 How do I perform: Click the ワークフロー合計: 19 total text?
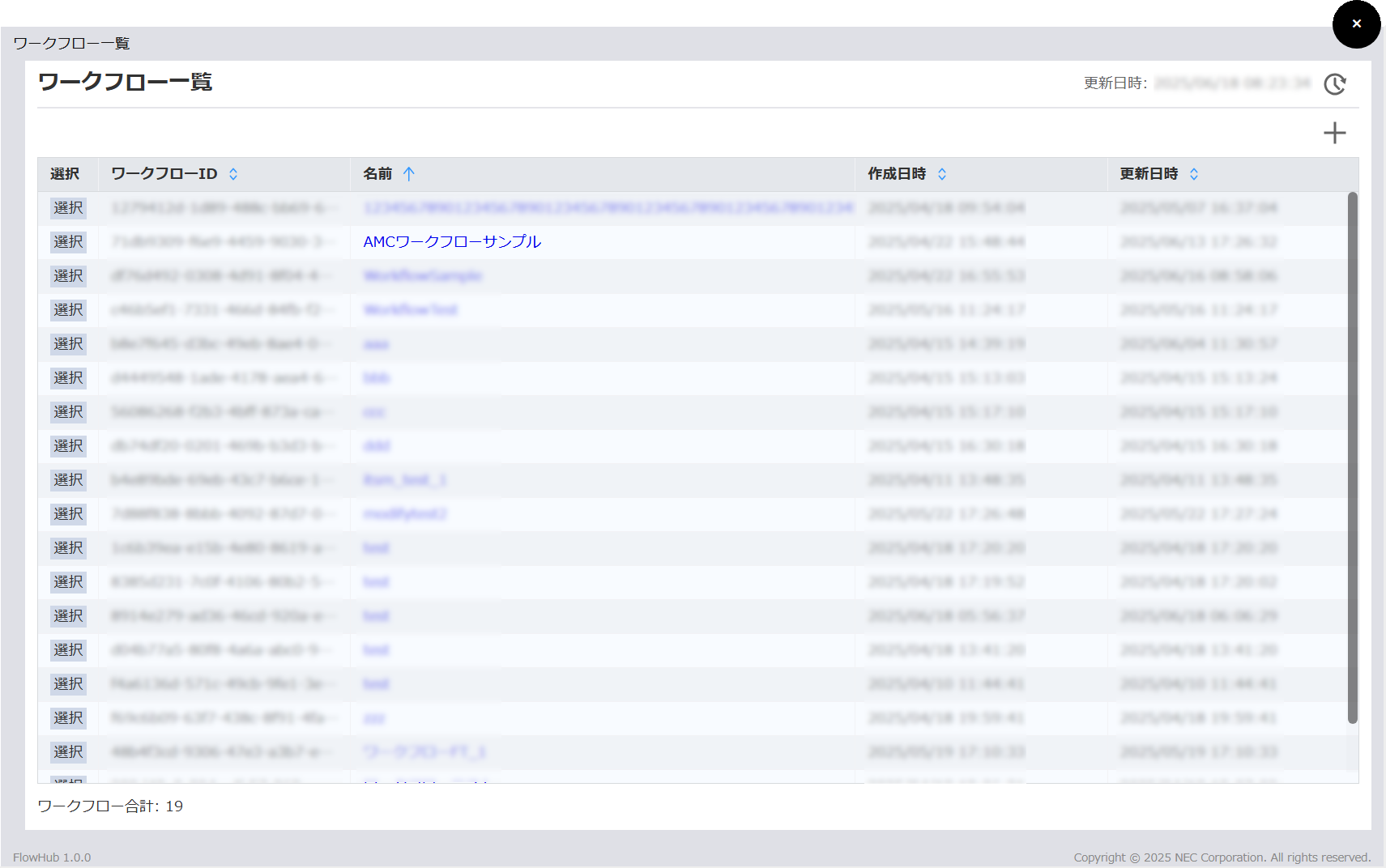(x=111, y=806)
